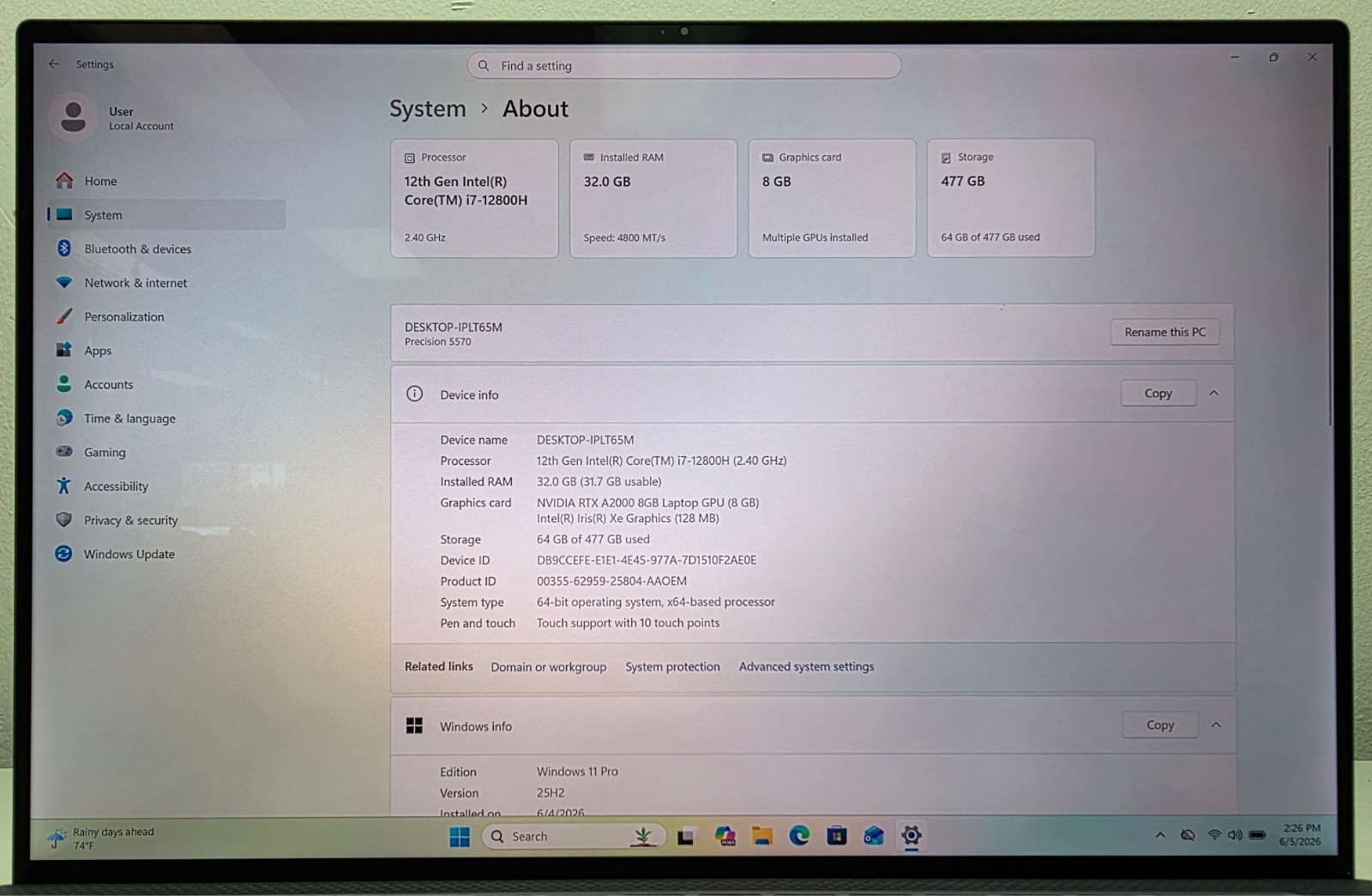Collapse the Windows info section
Viewport: 1372px width, 896px height.
click(x=1216, y=725)
